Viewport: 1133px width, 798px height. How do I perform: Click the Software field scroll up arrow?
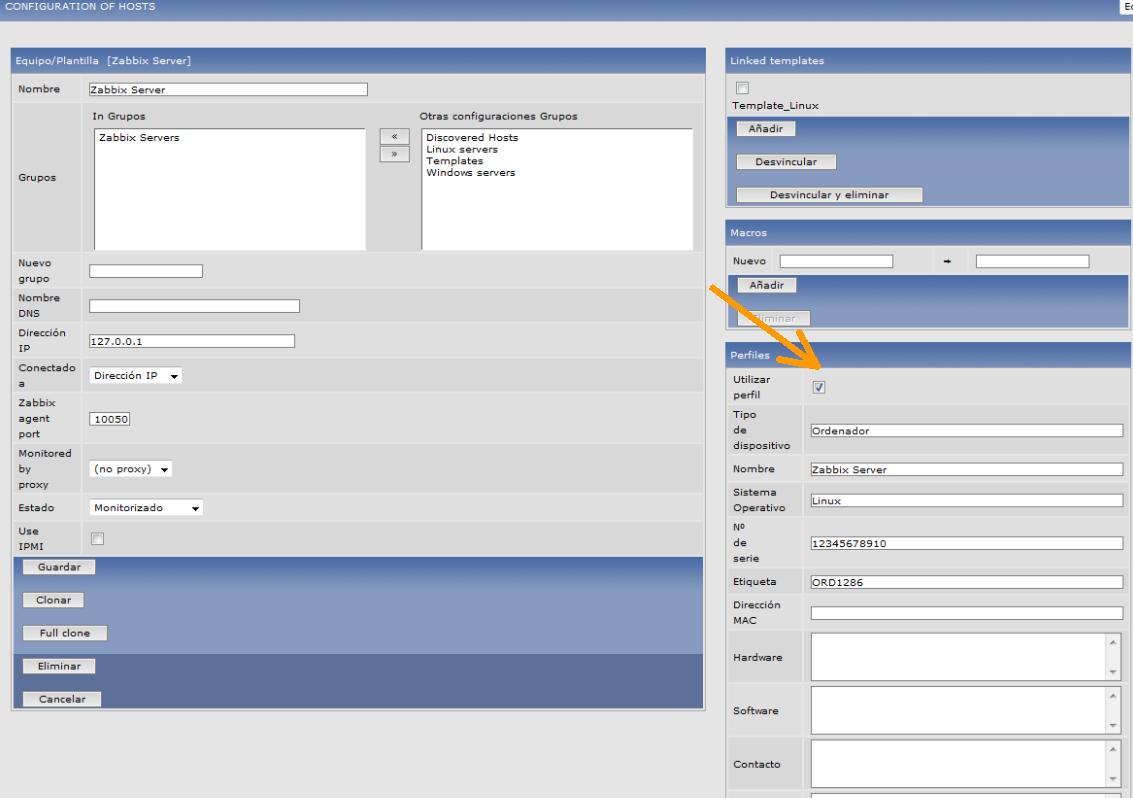pos(1114,695)
